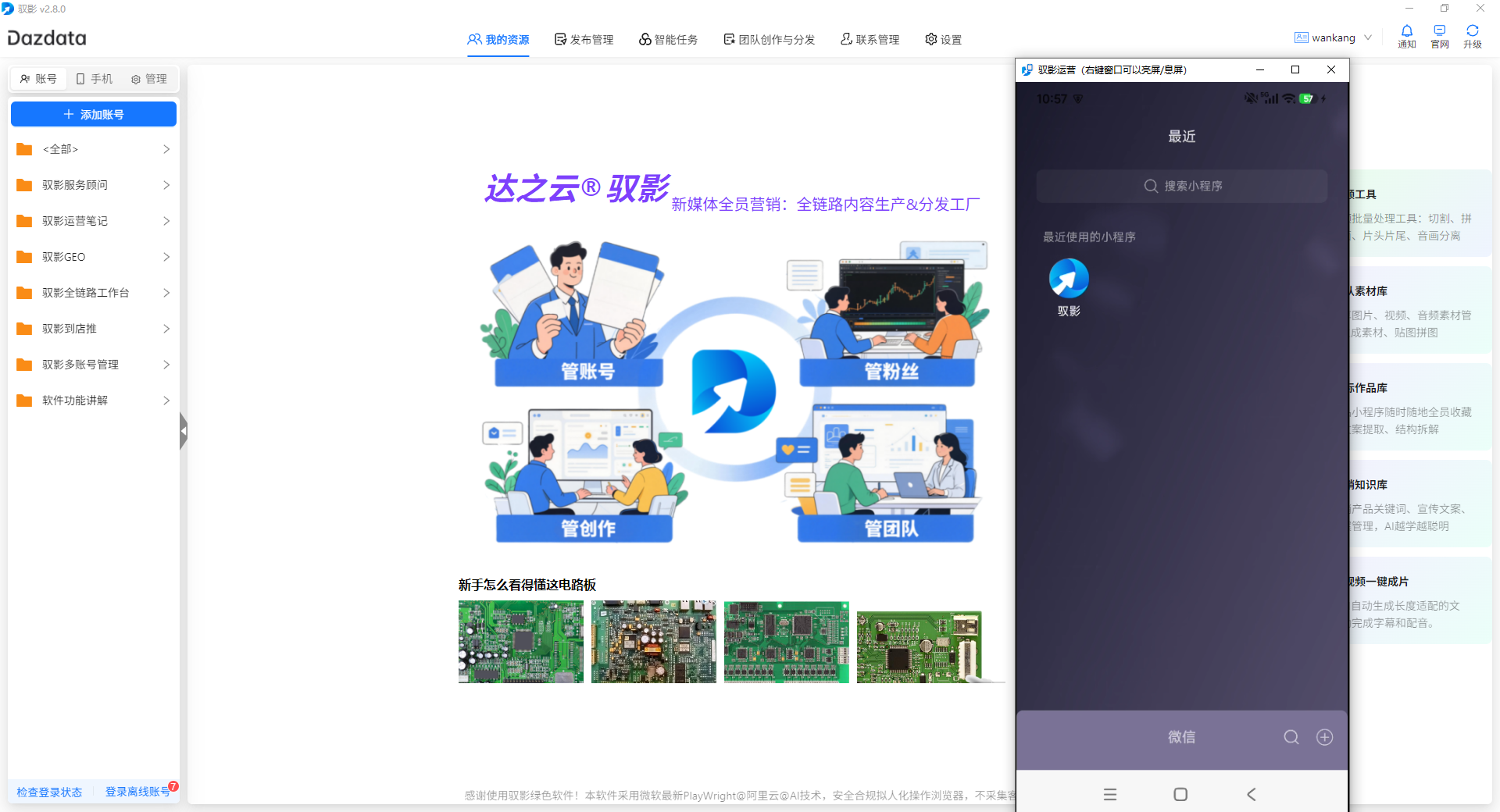Screen dimensions: 1500x812
Task: Click the 驭影到店推 folder icon
Action: click(x=24, y=329)
